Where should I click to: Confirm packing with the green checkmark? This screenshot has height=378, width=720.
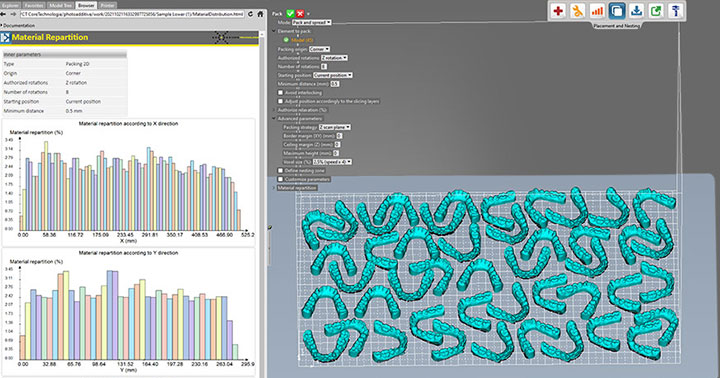coord(290,14)
